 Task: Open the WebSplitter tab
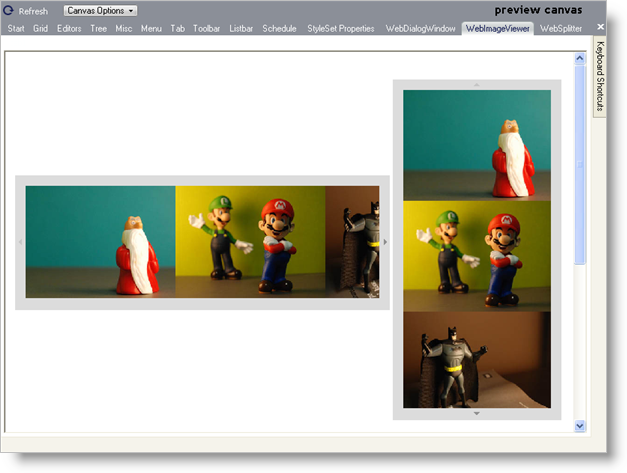click(x=561, y=28)
